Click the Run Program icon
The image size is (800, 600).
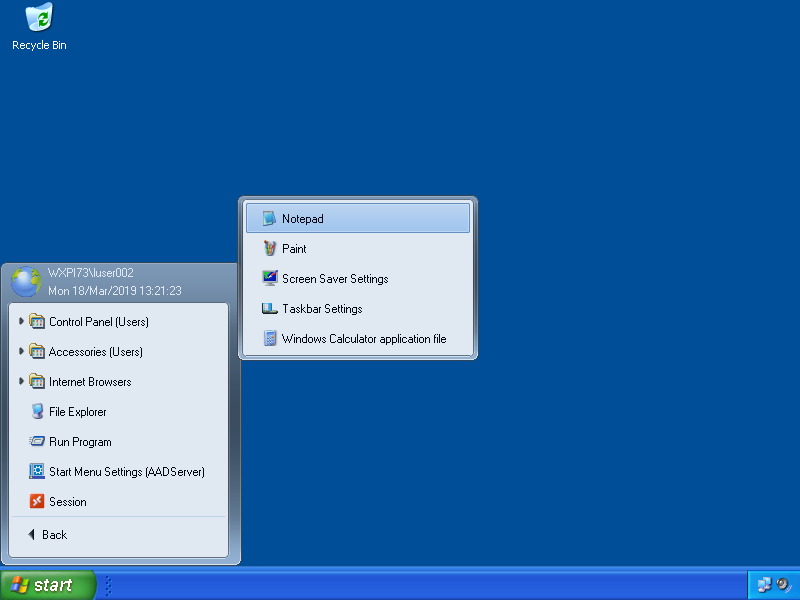[x=37, y=442]
